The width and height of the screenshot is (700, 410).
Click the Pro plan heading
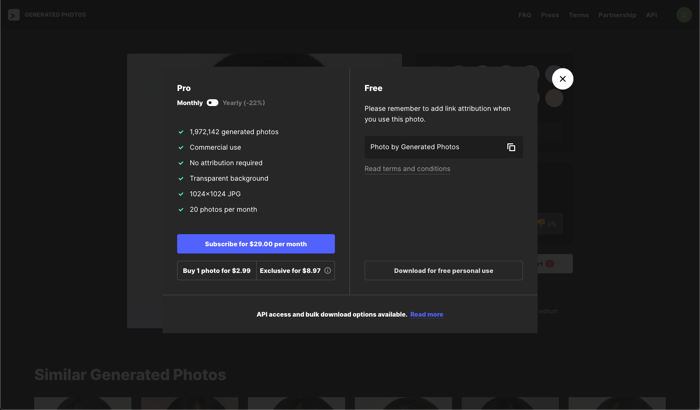tap(183, 88)
